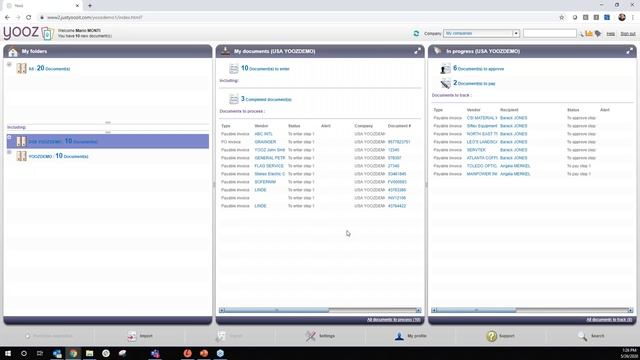Sort My documents by Vendor column
Screen dimensions: 640x360
(x=261, y=126)
